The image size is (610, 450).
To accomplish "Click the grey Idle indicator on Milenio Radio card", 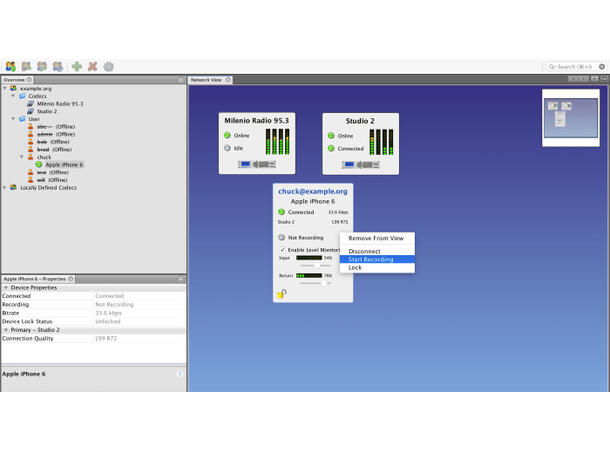I will click(x=228, y=148).
